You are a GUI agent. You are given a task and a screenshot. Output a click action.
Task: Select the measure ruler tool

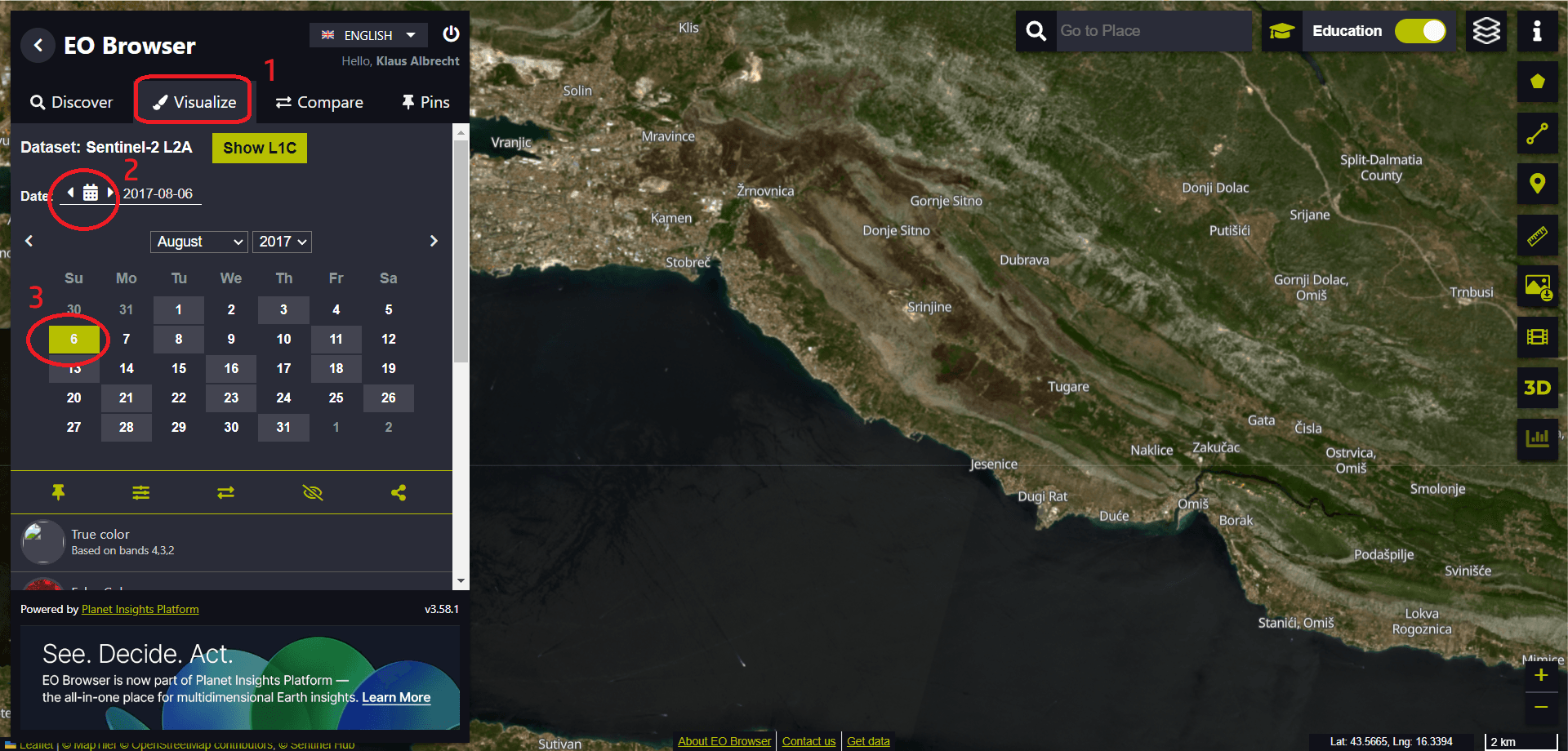click(1537, 236)
